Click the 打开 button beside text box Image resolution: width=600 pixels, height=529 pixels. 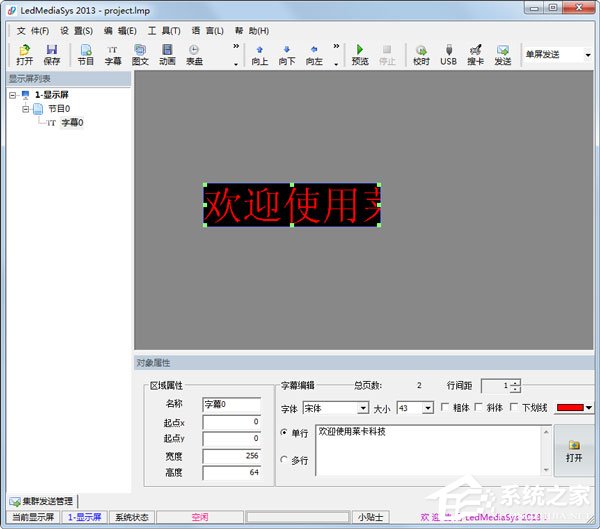pyautogui.click(x=574, y=450)
